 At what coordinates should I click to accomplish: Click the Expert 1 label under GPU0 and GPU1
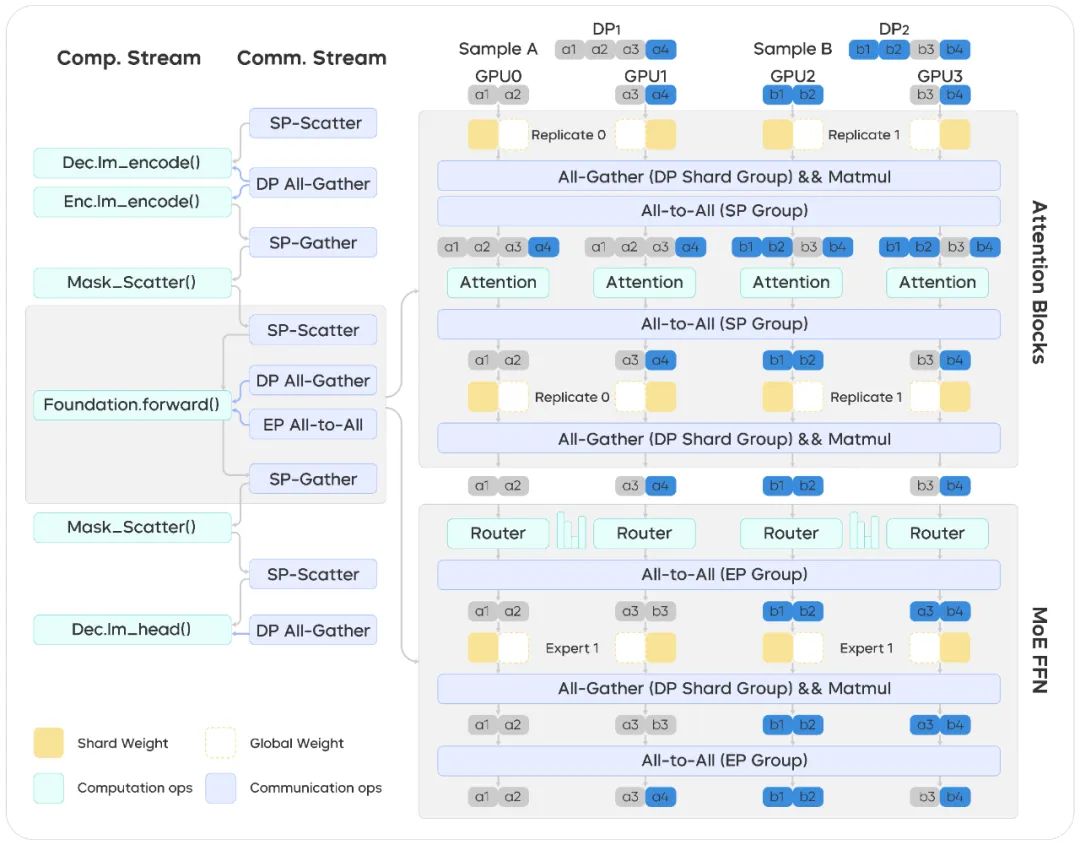[572, 648]
